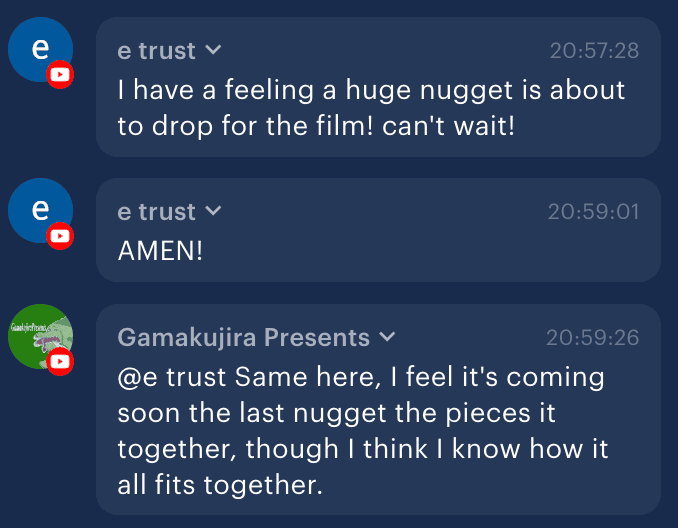Click the YouTube badge beside the 20:57:28 message

click(61, 74)
